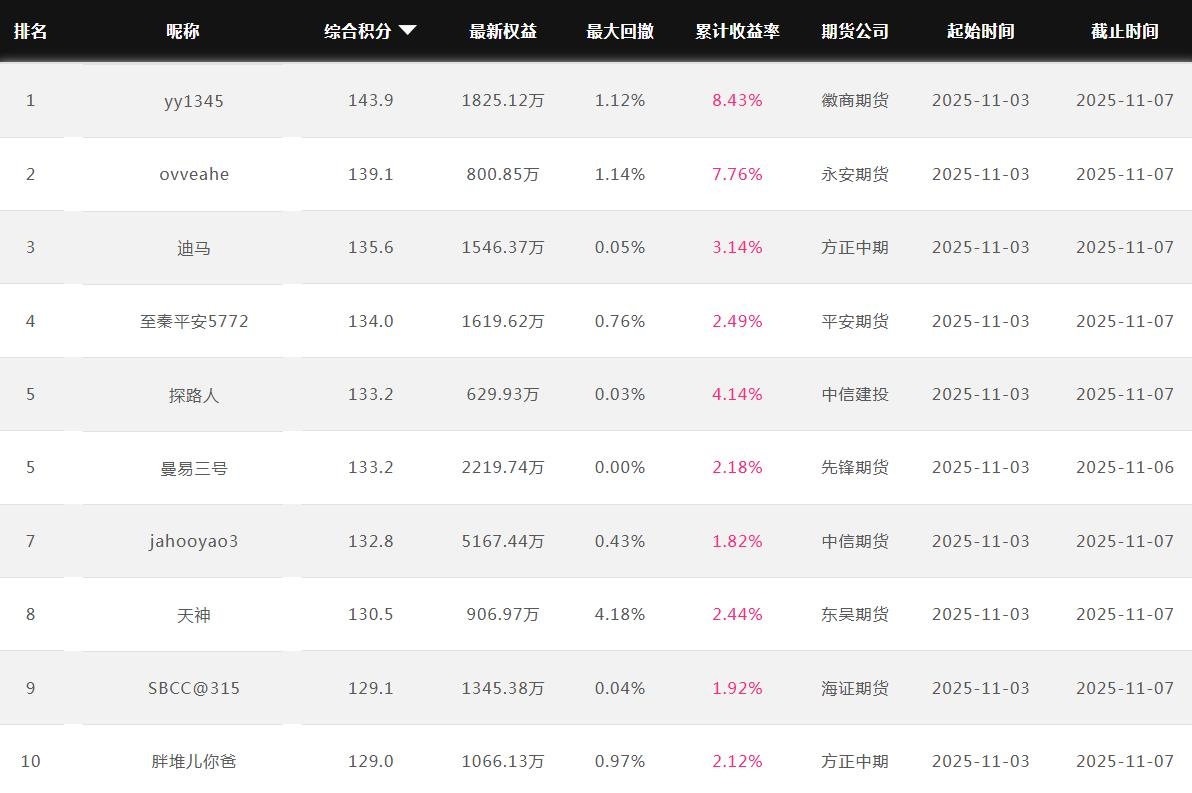Open the SBCC@315 entry
The height and width of the screenshot is (793, 1192).
coord(194,688)
